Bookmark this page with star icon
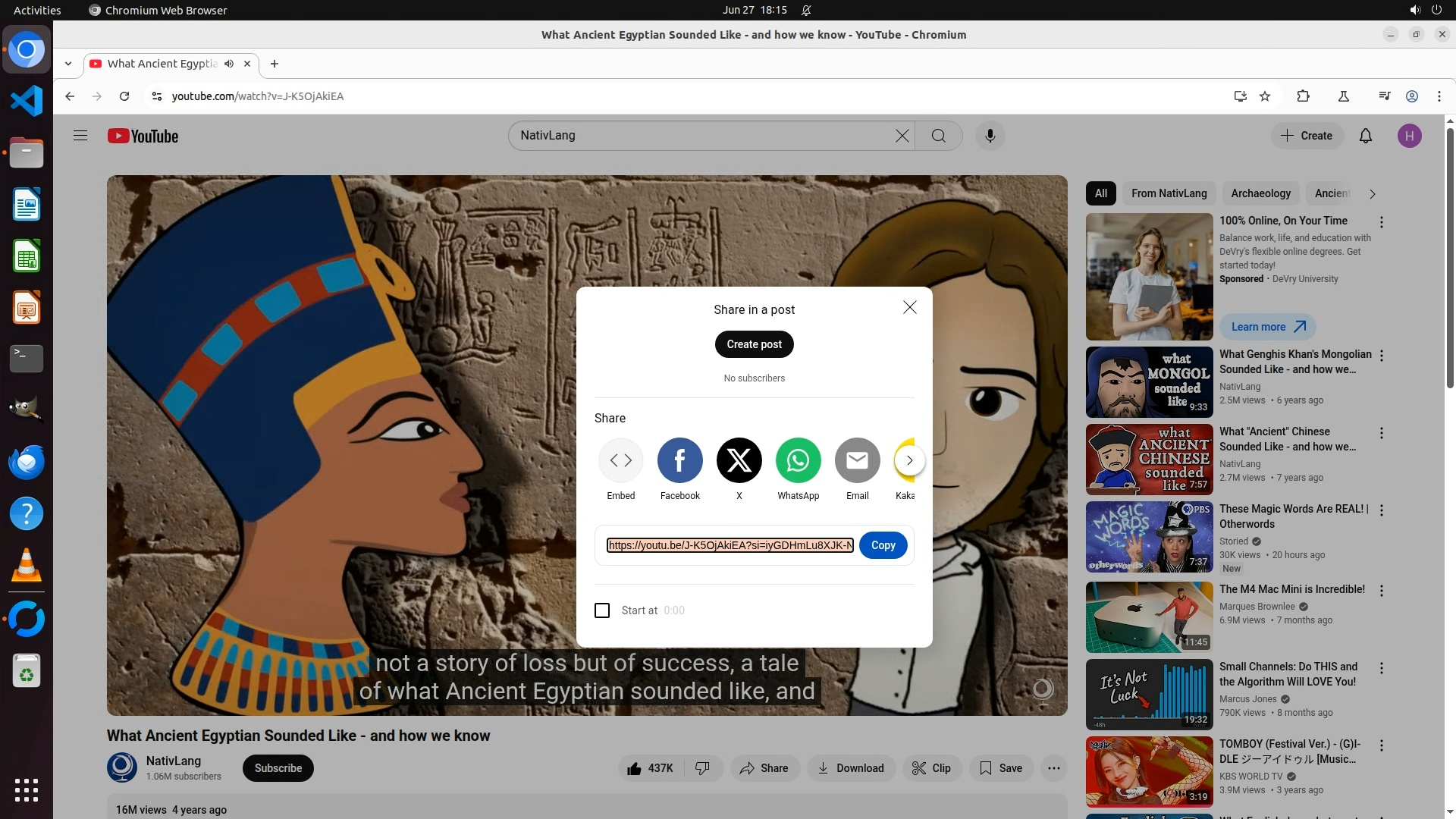 (1265, 96)
